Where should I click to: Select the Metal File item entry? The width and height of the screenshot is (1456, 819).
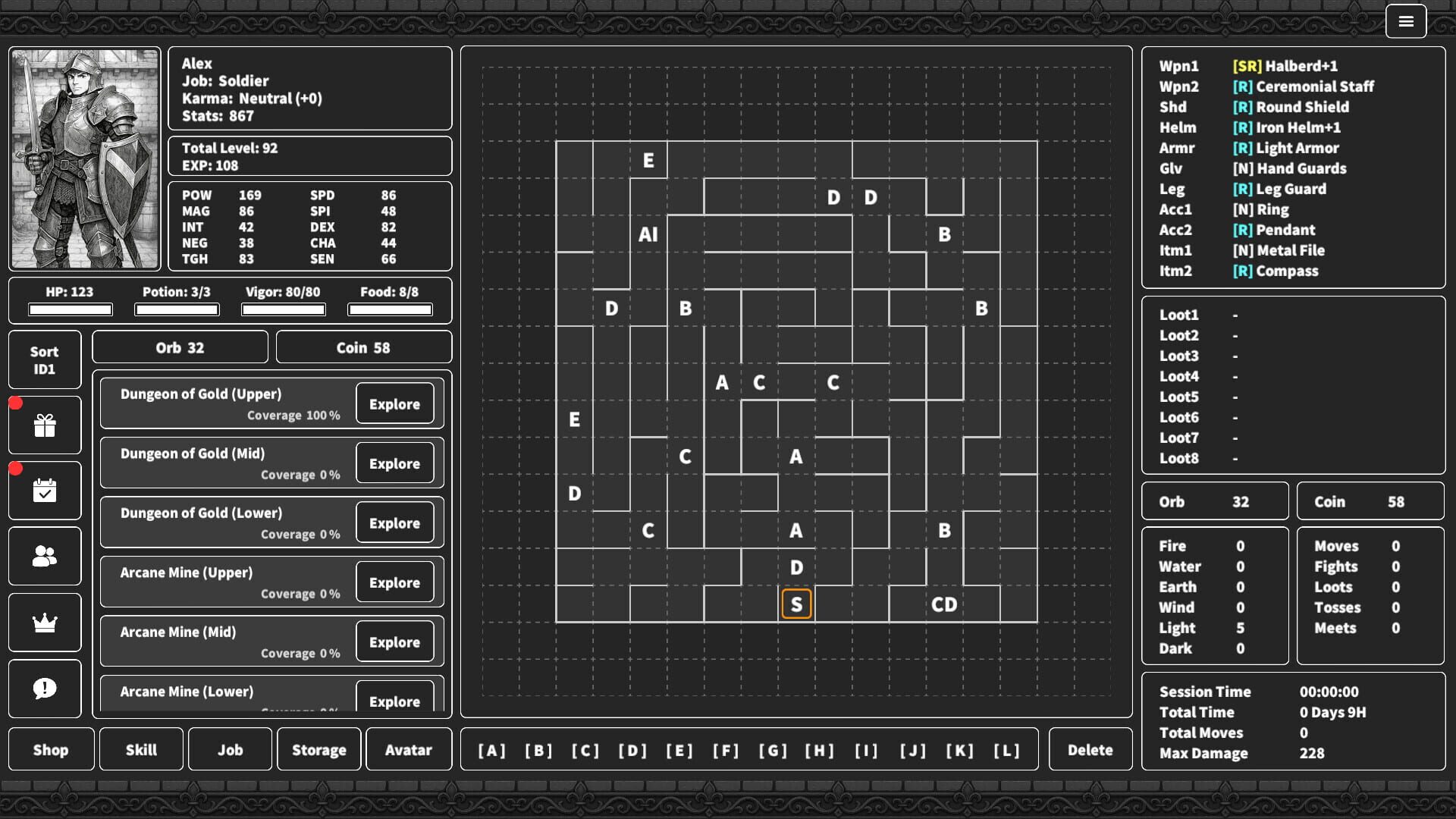click(x=1279, y=250)
